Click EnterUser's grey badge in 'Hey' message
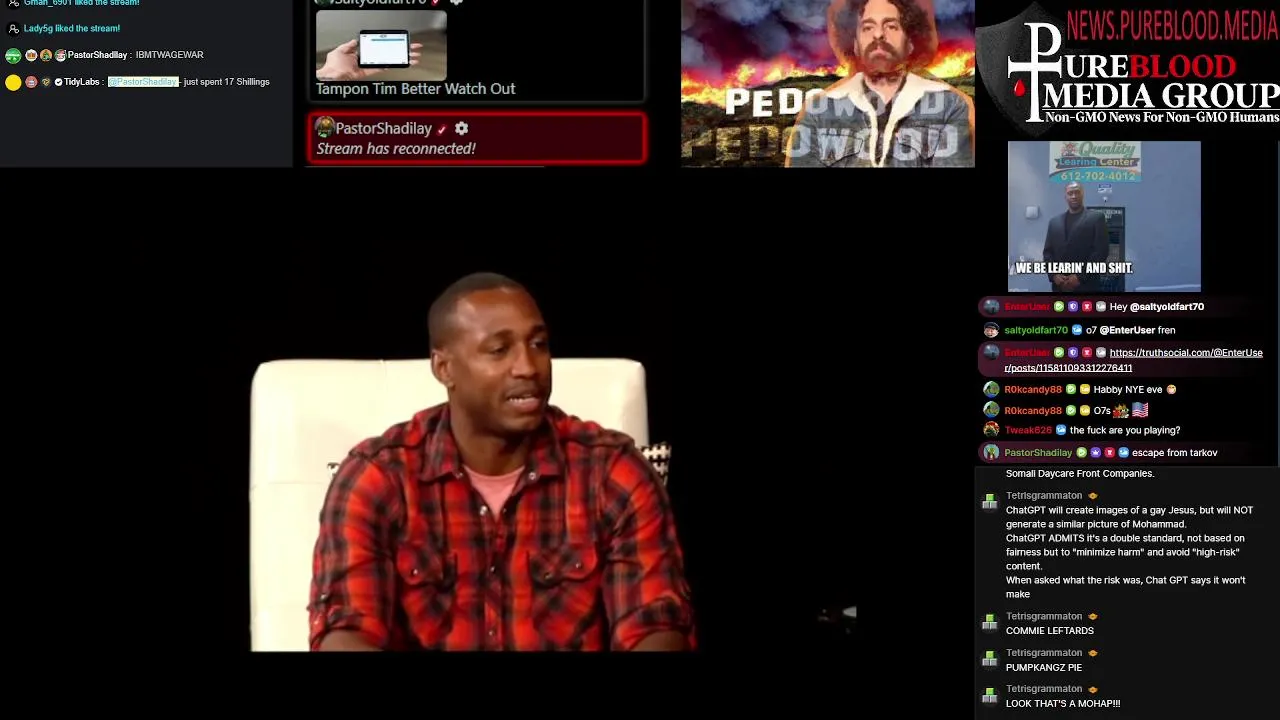The width and height of the screenshot is (1280, 720). [x=1101, y=307]
